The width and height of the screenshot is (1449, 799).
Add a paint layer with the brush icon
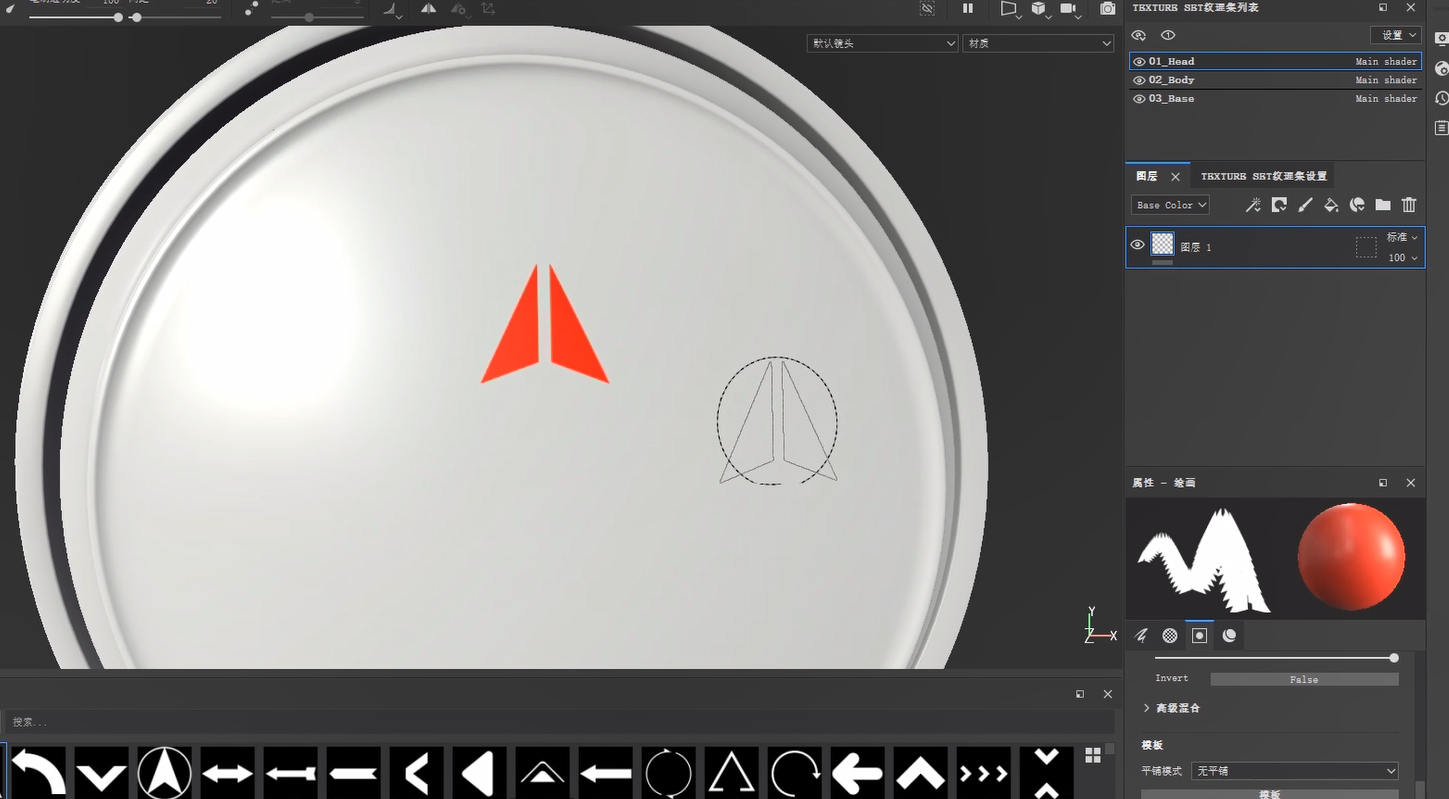tap(1305, 205)
